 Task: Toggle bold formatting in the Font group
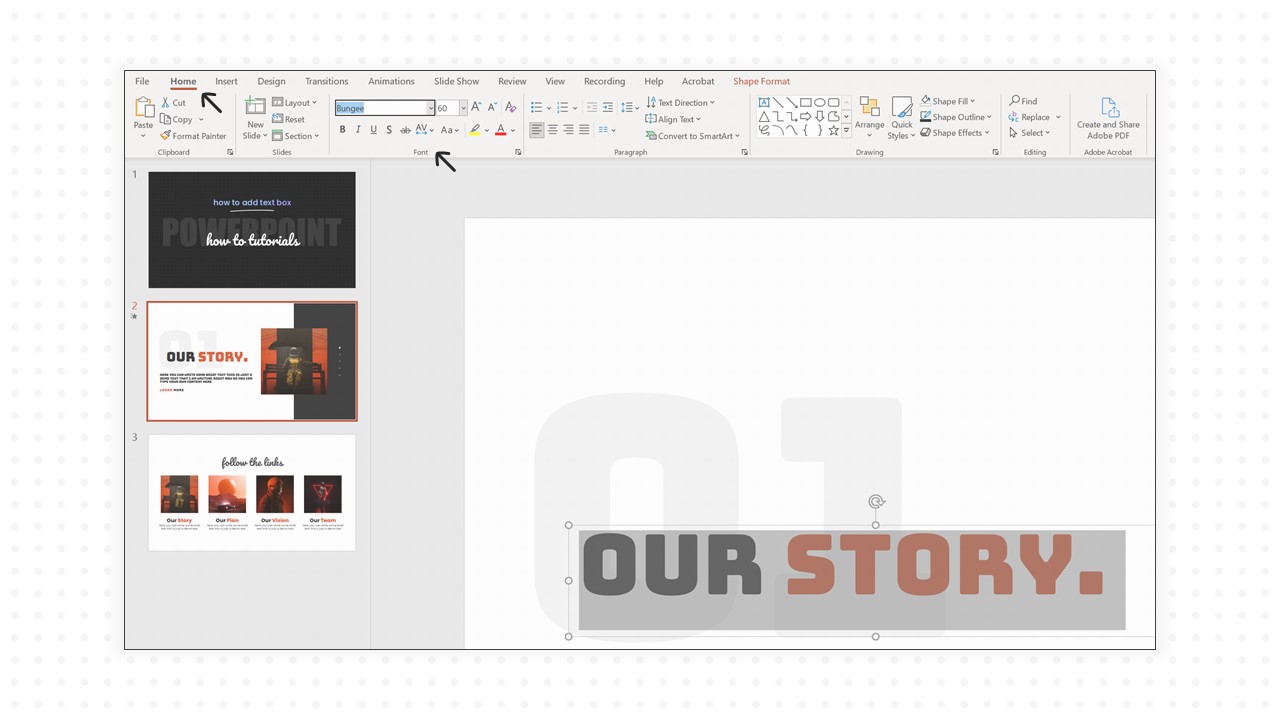[343, 130]
